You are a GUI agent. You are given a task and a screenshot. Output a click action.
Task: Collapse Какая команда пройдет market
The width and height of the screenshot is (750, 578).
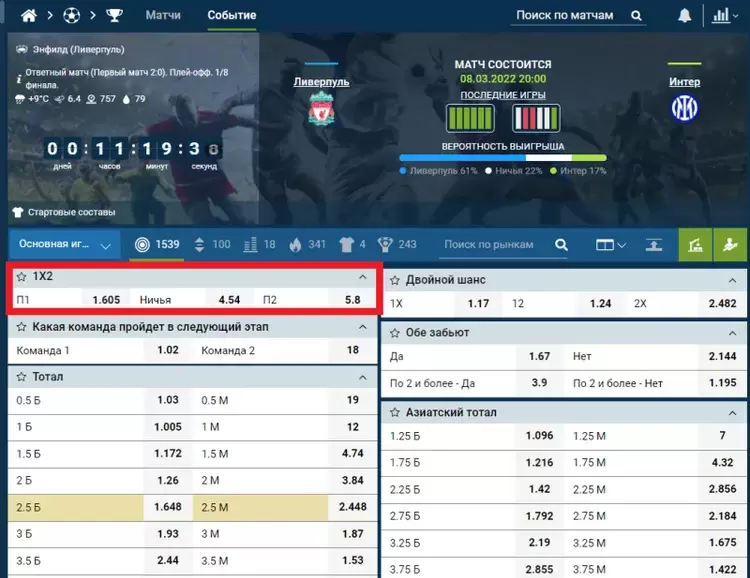click(x=363, y=327)
